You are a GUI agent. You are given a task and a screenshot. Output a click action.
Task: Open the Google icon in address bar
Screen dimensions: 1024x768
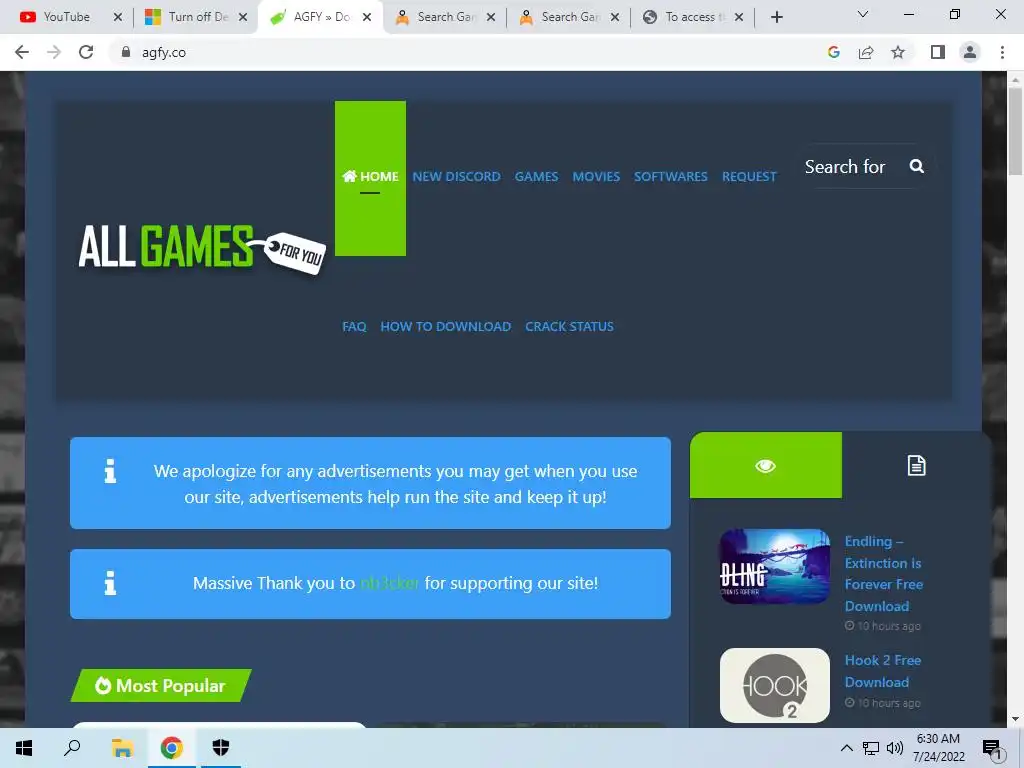tap(833, 52)
